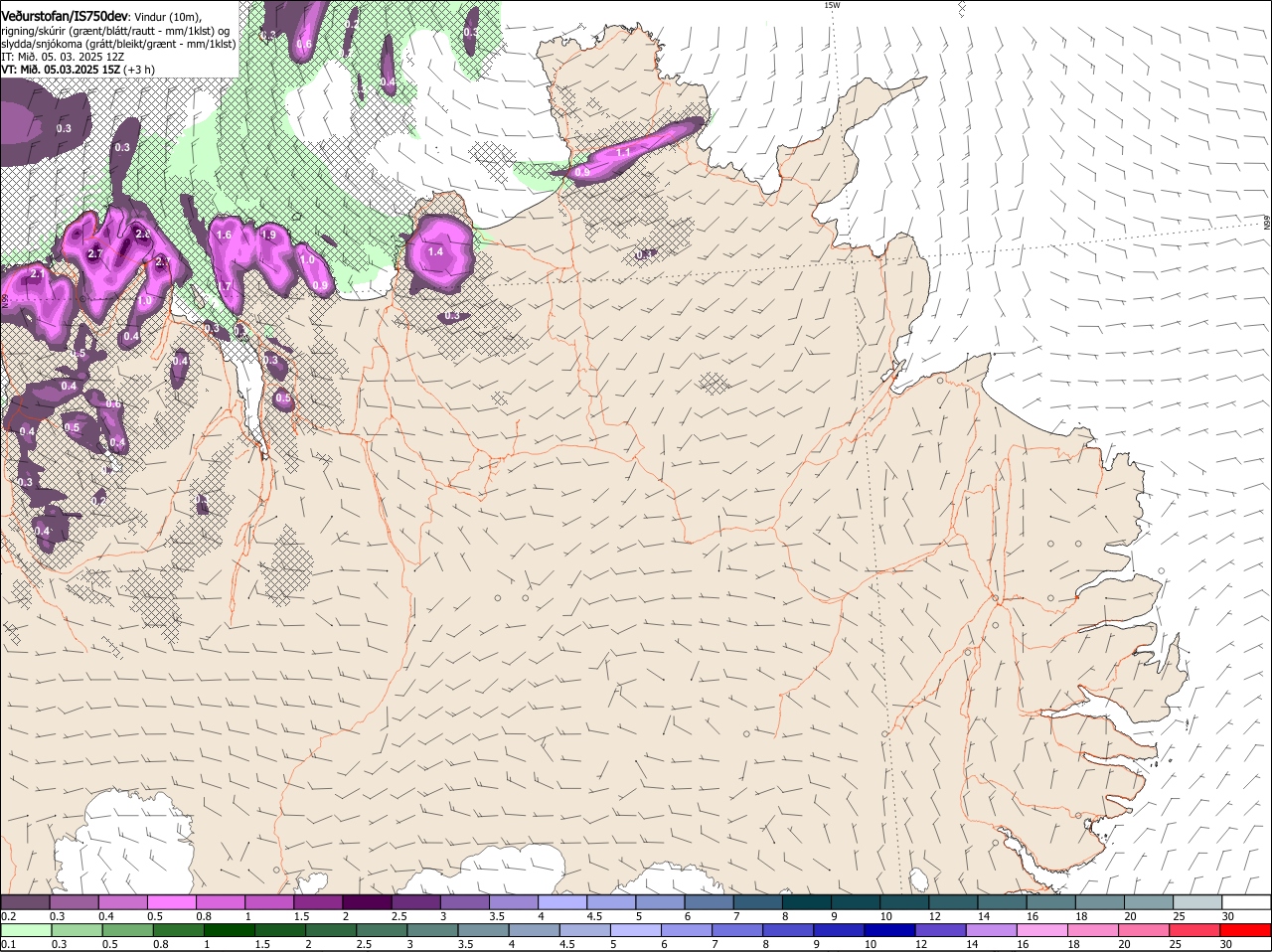The height and width of the screenshot is (952, 1272).
Task: Click the darkest green swatch between 1 and 1.5 in the lower scale
Action: [229, 930]
